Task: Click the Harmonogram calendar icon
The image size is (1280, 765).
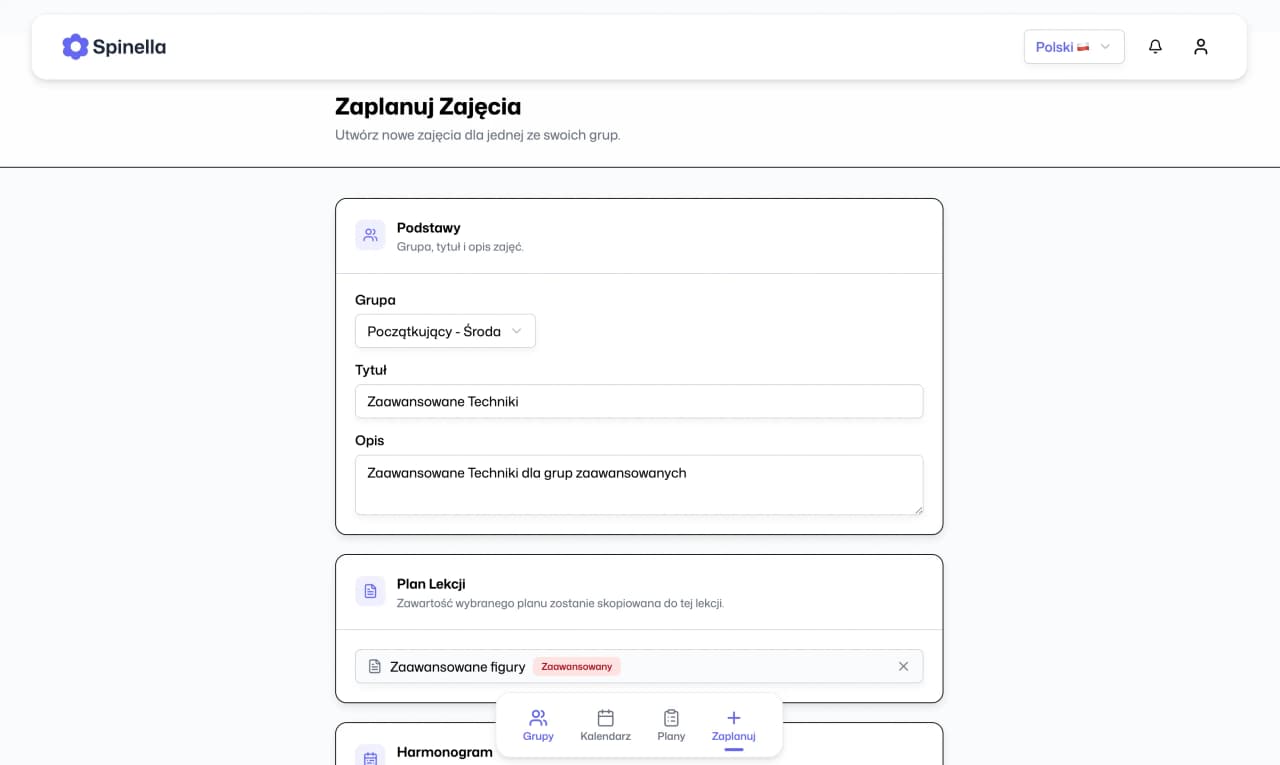Action: tap(370, 757)
